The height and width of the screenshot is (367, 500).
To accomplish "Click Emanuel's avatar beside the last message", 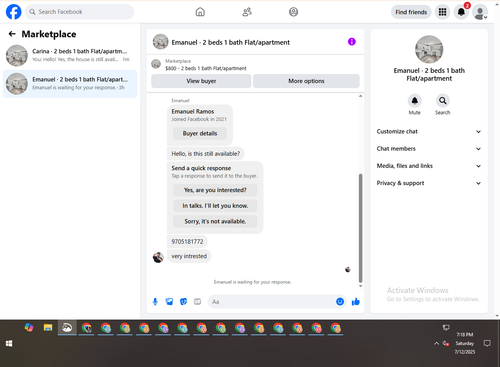I will (158, 257).
